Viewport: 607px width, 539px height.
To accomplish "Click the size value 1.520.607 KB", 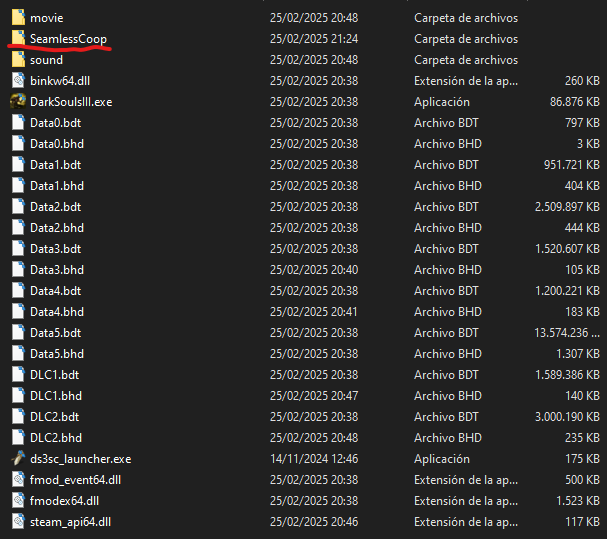I will [568, 249].
